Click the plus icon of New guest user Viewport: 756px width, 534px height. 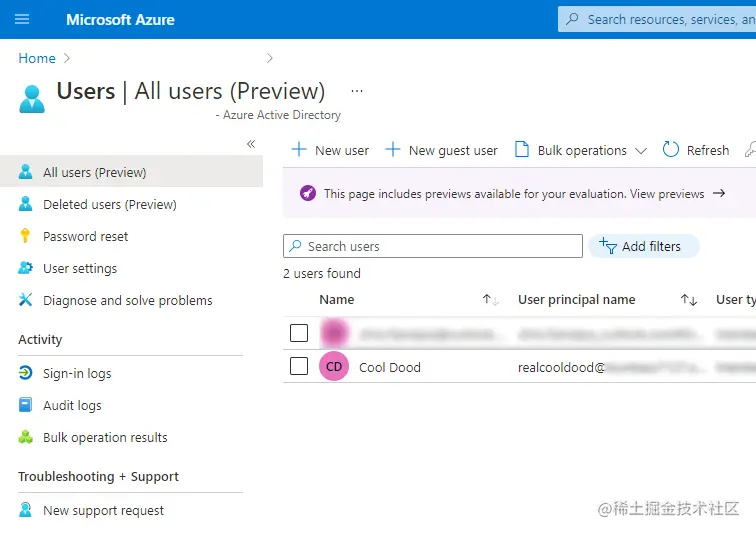click(392, 149)
